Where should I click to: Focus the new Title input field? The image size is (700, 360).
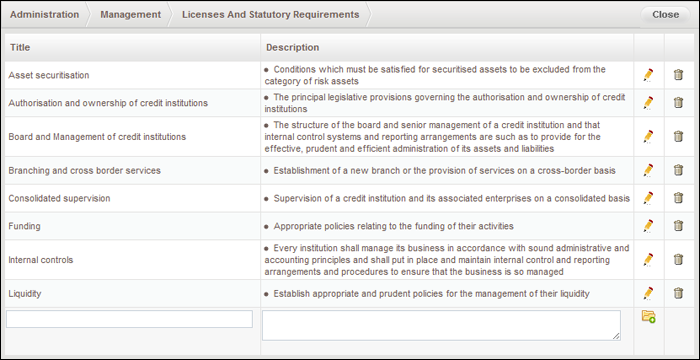(x=129, y=319)
